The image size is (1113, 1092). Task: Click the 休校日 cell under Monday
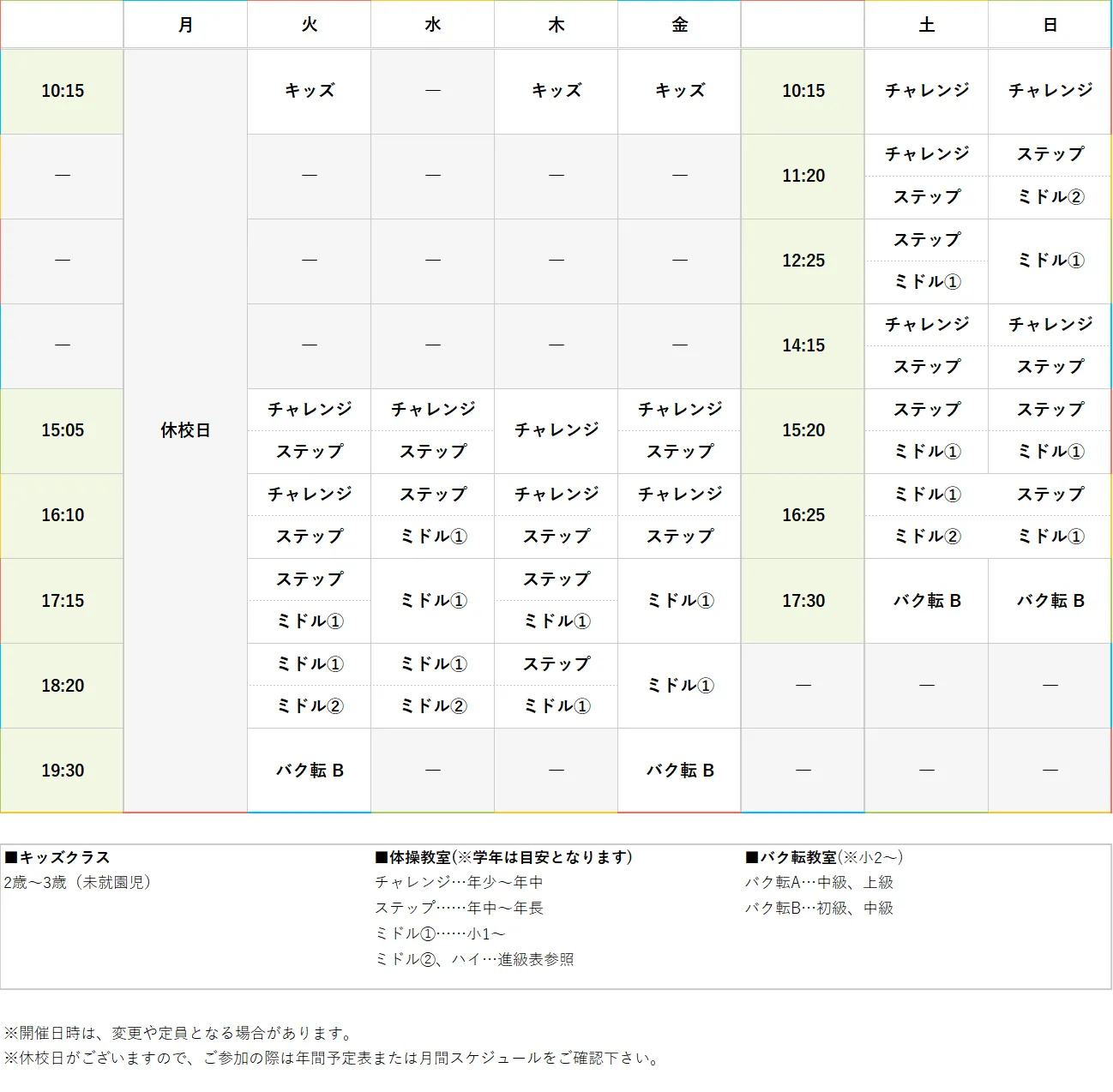tap(185, 431)
